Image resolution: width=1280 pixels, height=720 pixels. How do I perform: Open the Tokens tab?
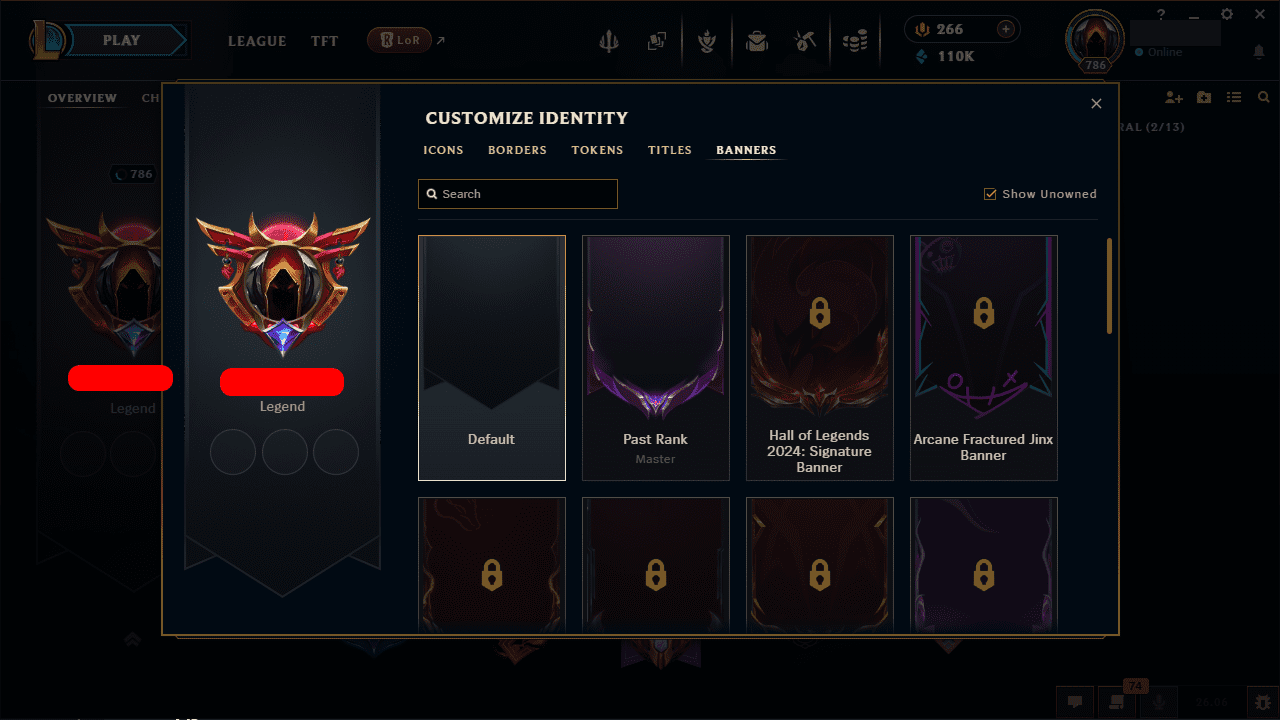pos(597,150)
